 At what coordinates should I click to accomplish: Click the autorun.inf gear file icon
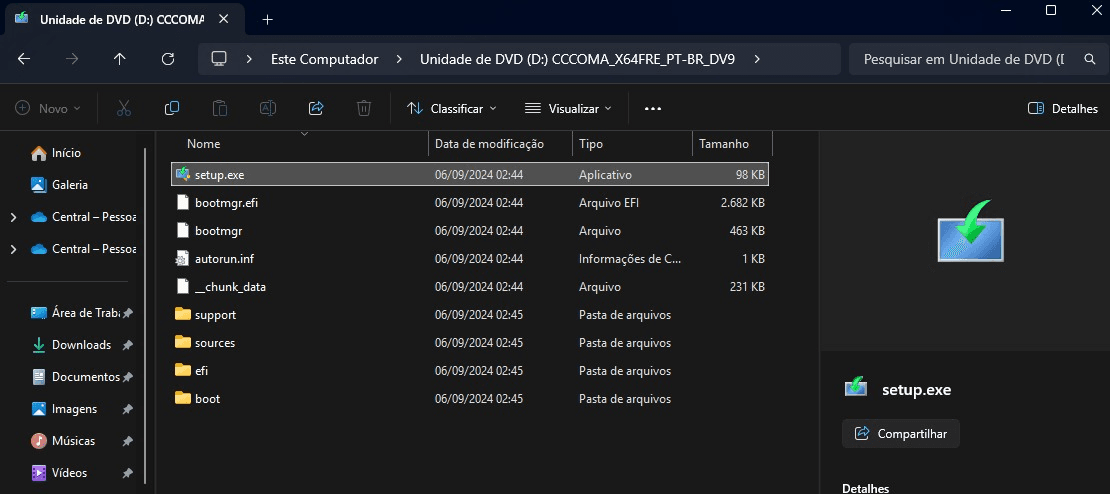point(183,259)
